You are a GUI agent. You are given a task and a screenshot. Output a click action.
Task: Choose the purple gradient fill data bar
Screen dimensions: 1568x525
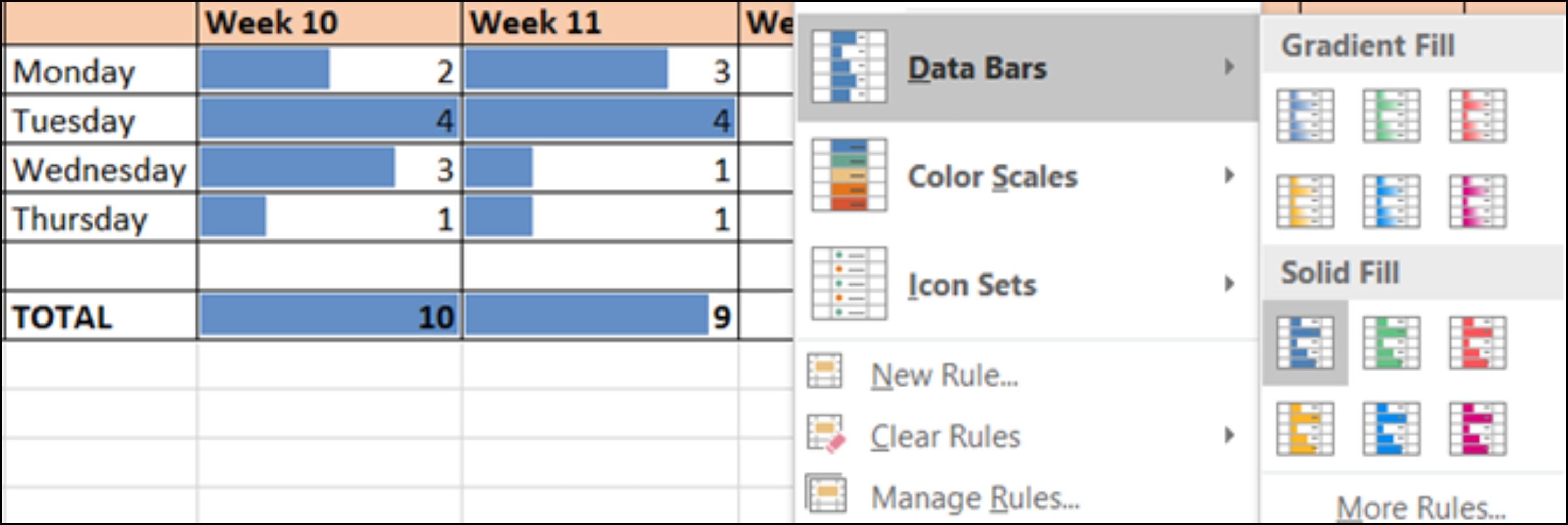tap(1478, 201)
